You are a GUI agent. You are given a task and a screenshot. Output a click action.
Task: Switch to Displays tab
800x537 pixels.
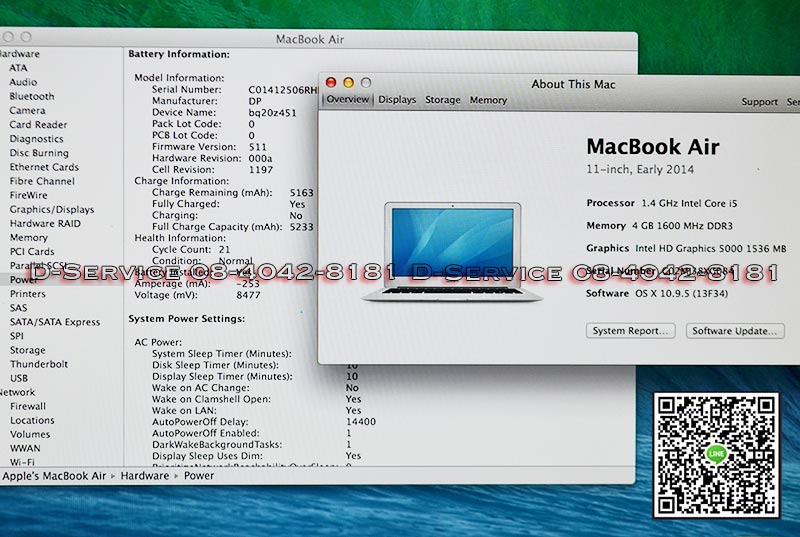point(397,100)
